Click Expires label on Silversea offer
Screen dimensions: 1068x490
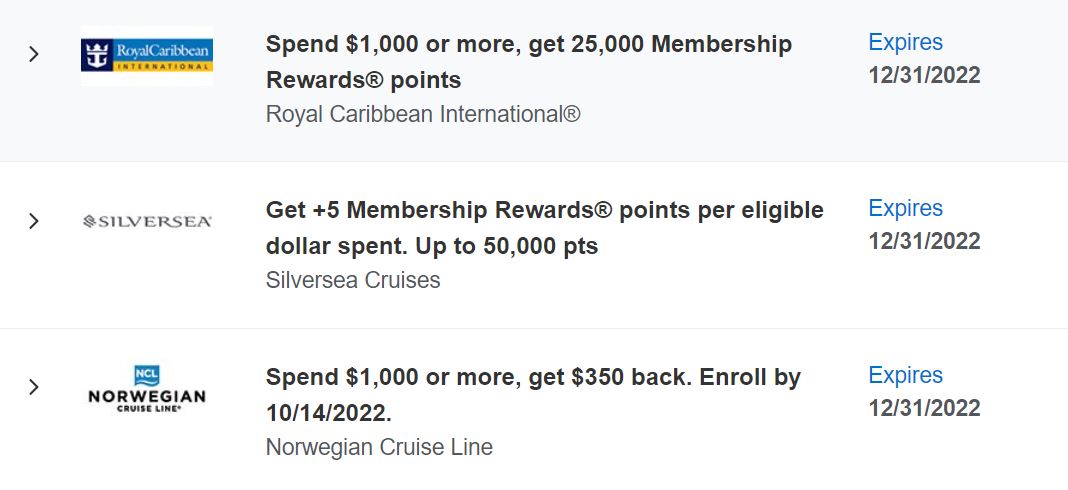(x=905, y=209)
